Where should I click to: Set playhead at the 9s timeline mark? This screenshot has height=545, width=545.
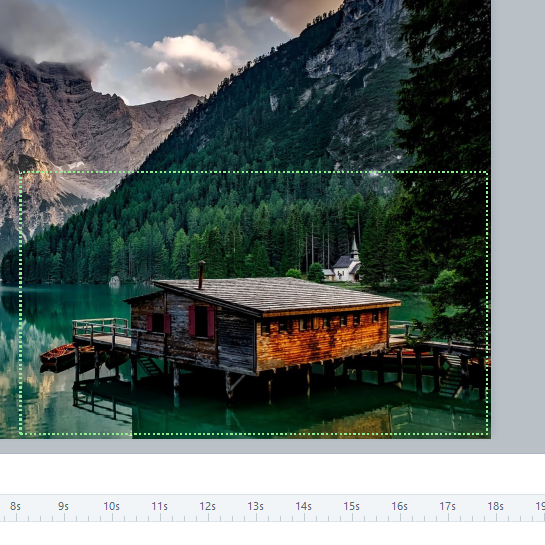[63, 506]
